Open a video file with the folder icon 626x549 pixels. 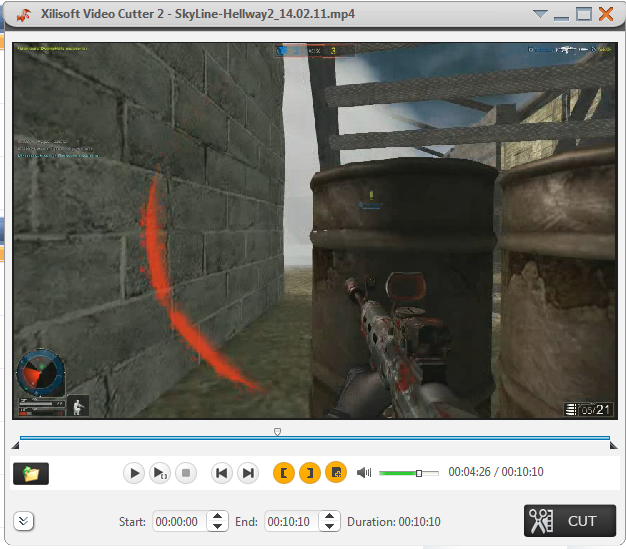(x=31, y=474)
